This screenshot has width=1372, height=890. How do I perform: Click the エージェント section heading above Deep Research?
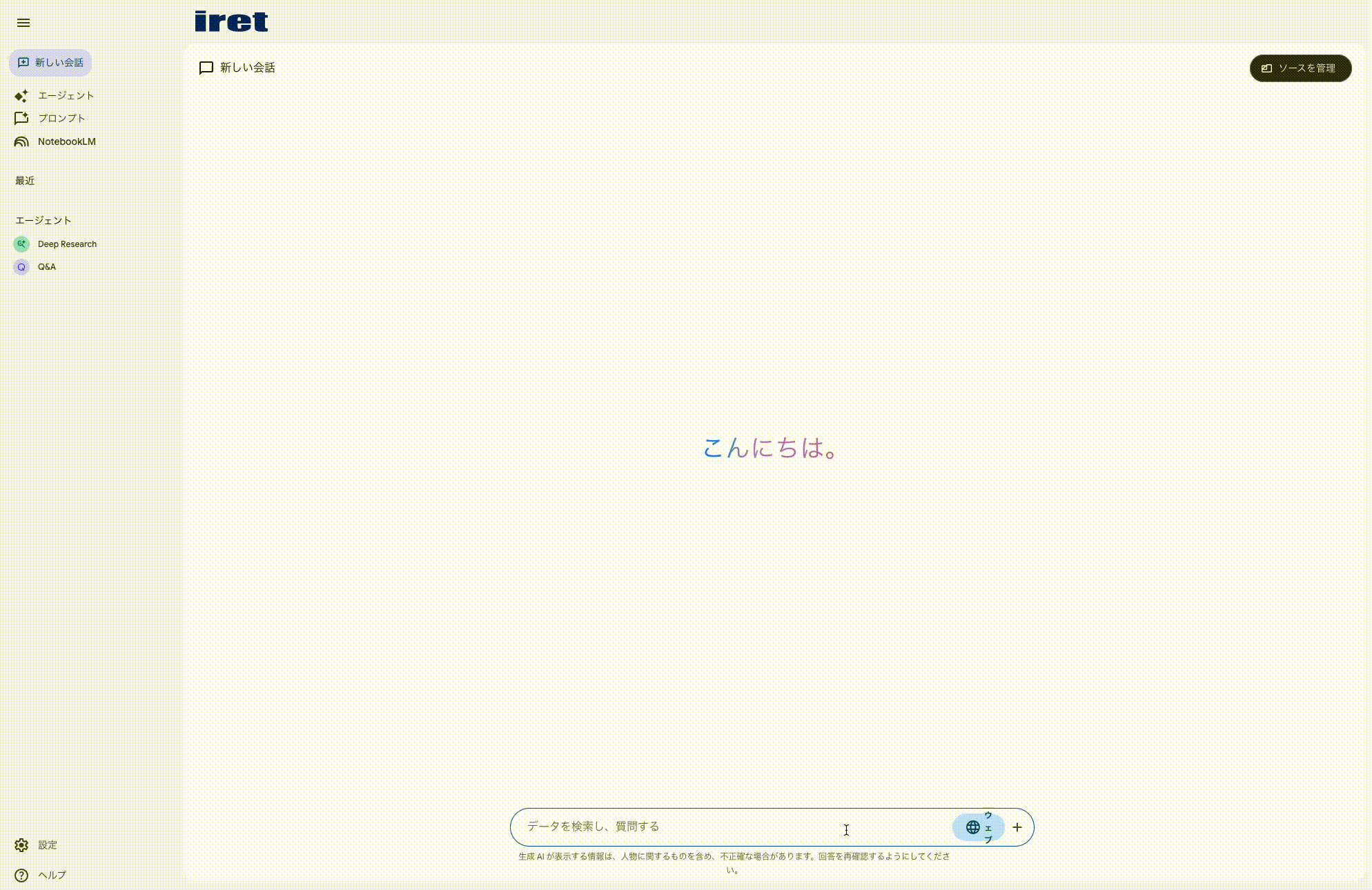tap(43, 221)
